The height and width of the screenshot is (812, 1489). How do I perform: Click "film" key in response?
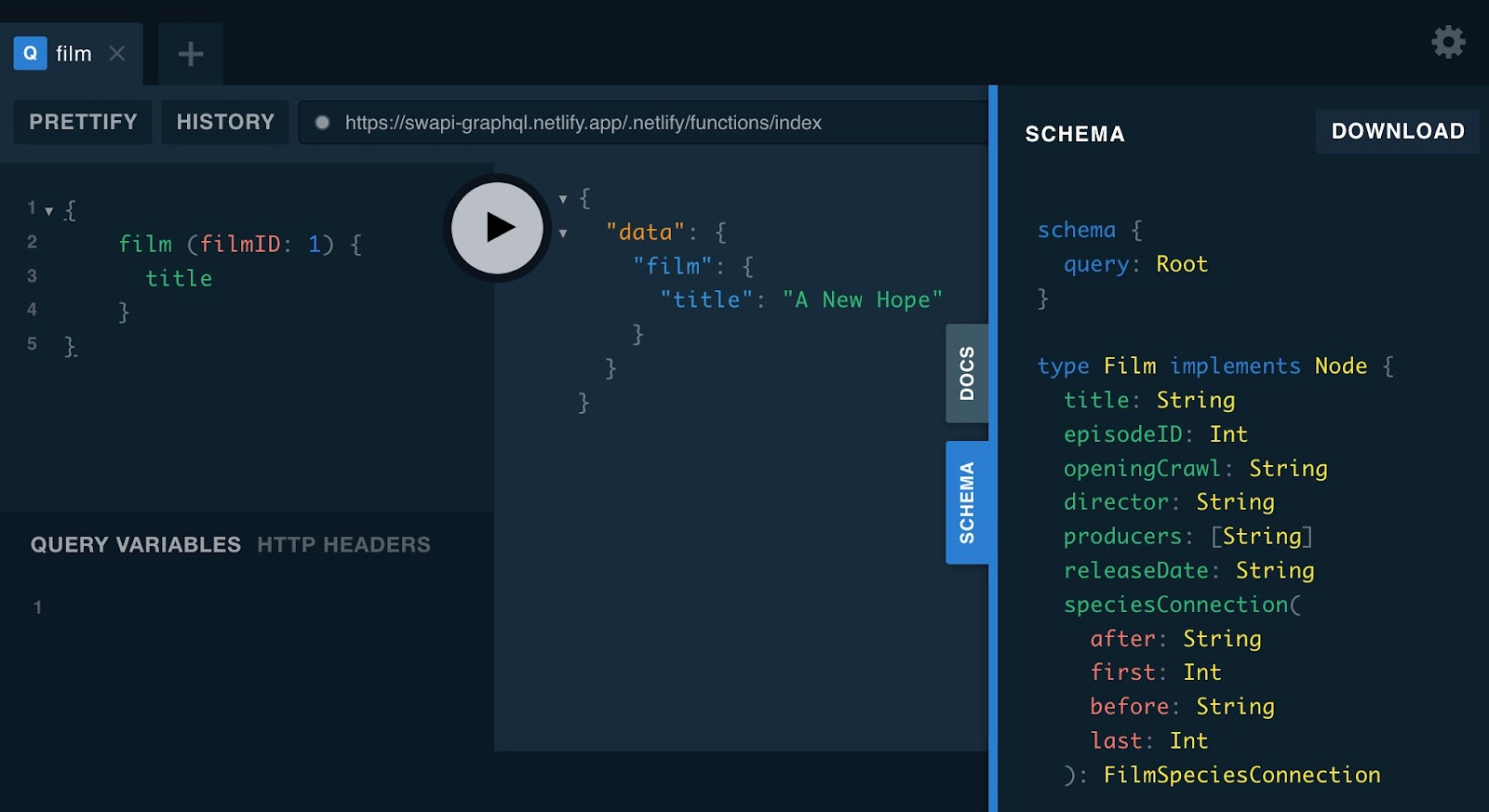pos(672,266)
